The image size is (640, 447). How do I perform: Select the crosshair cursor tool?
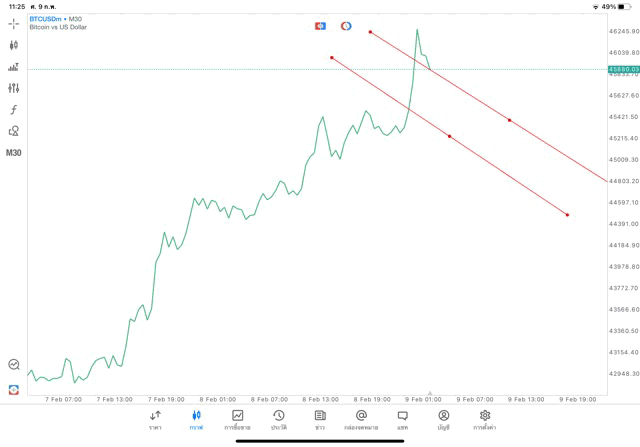[14, 23]
